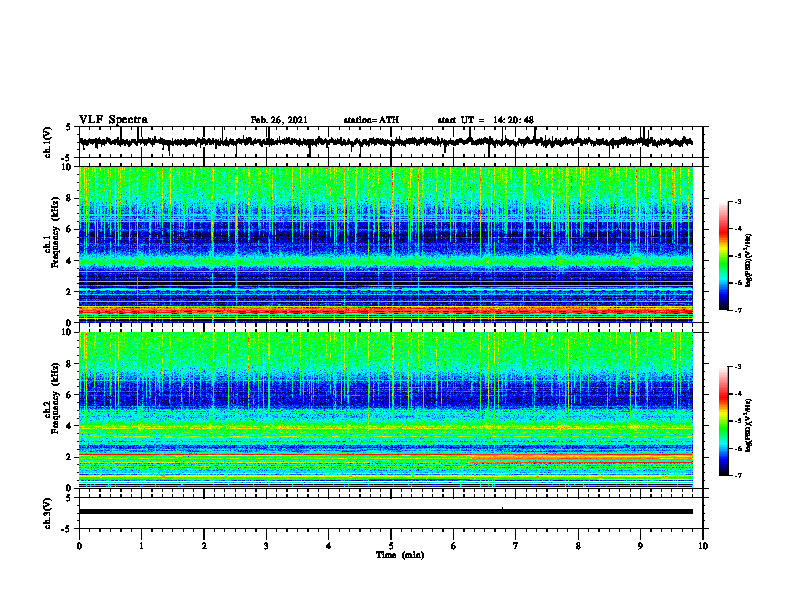Click the ch.1(V) axis tick label "5"
792x612 pixels.
coord(69,128)
